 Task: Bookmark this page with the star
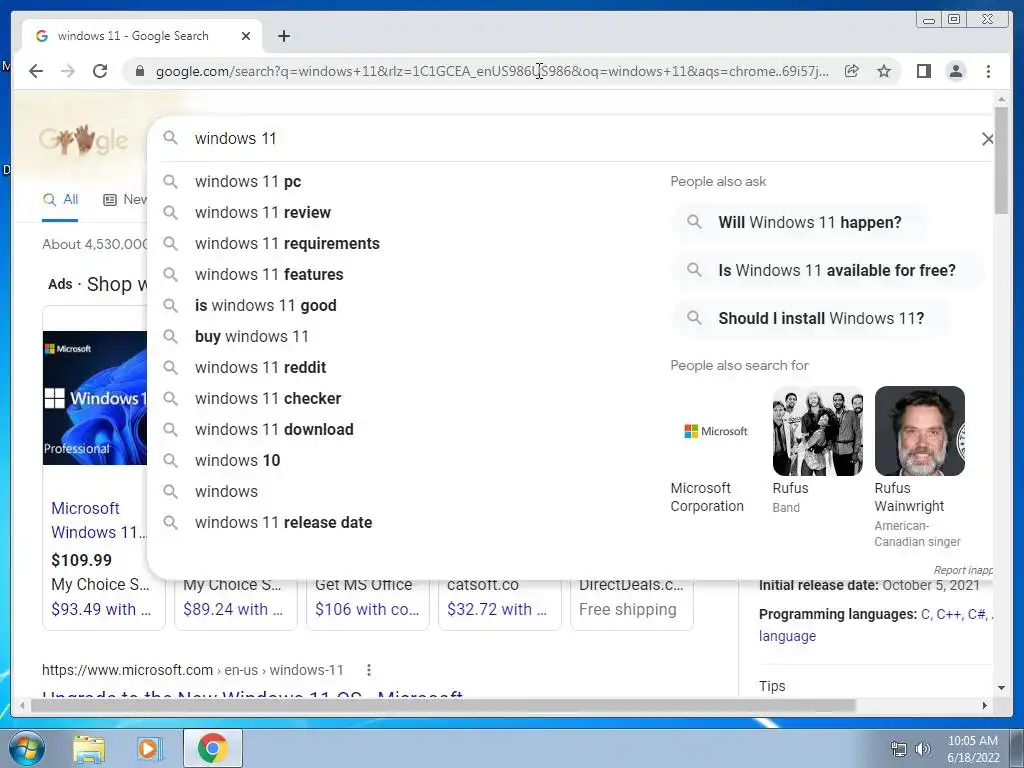click(x=884, y=71)
